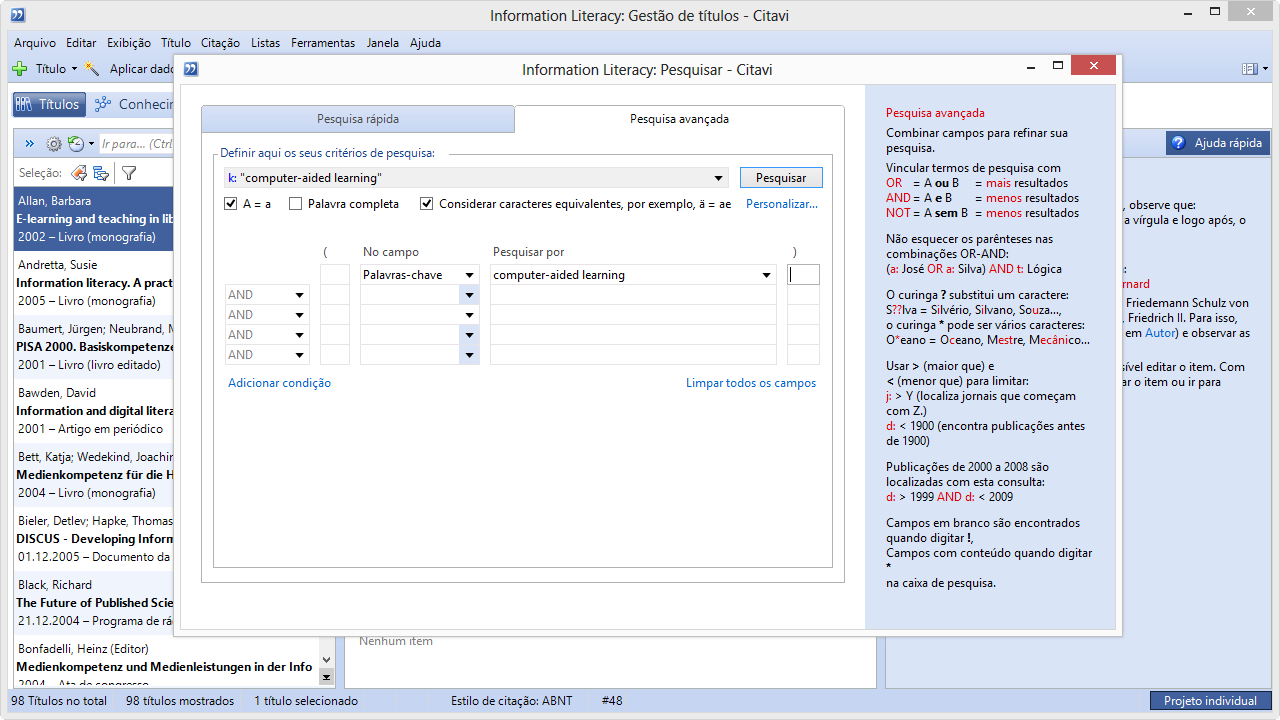
Task: Click the Adicionar condição link
Action: [279, 383]
